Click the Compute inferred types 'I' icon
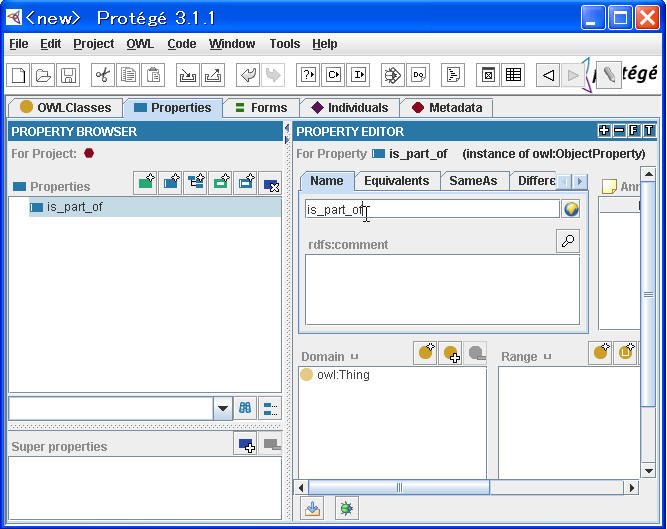The height and width of the screenshot is (529, 667). click(x=358, y=75)
